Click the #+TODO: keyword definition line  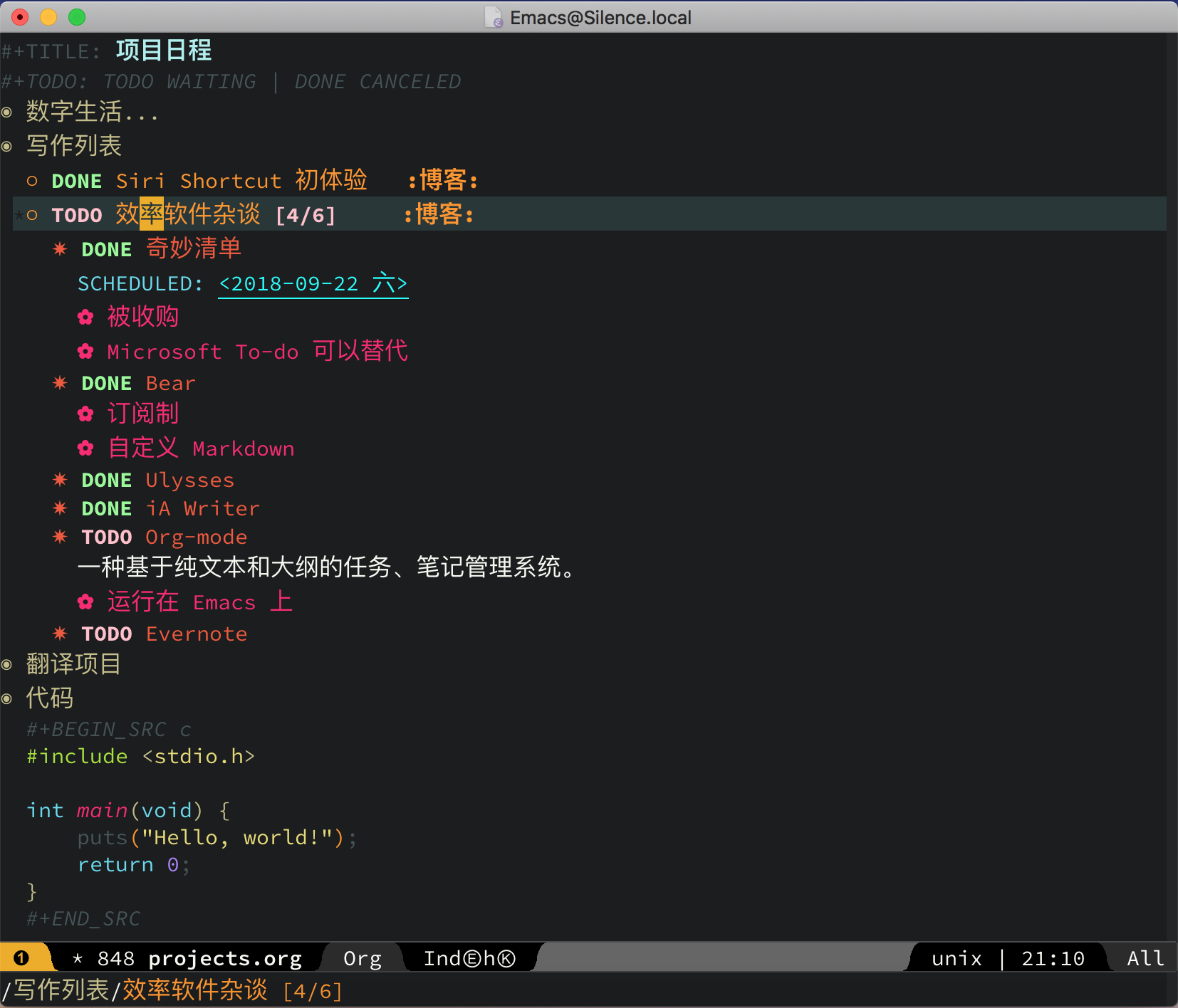(x=231, y=82)
